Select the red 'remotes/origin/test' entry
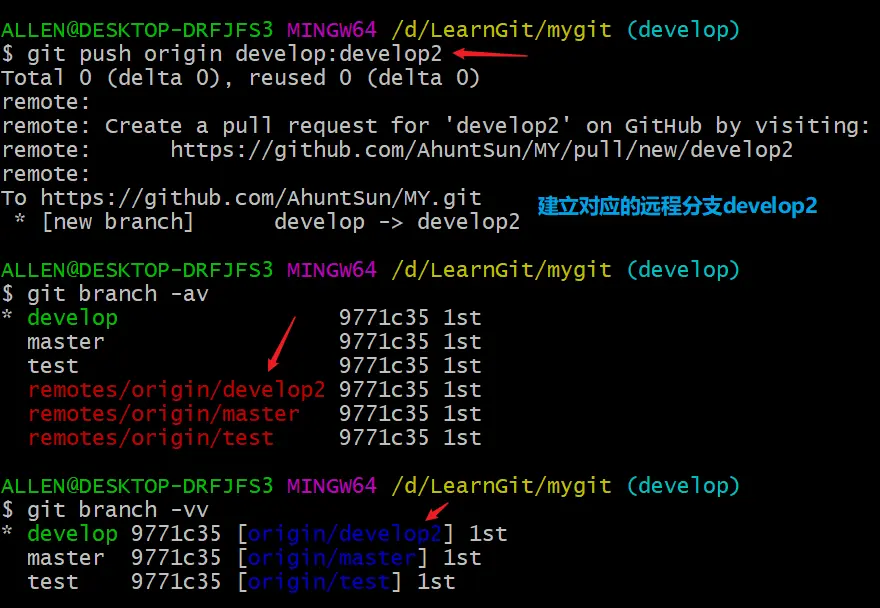The width and height of the screenshot is (880, 608). [x=150, y=438]
